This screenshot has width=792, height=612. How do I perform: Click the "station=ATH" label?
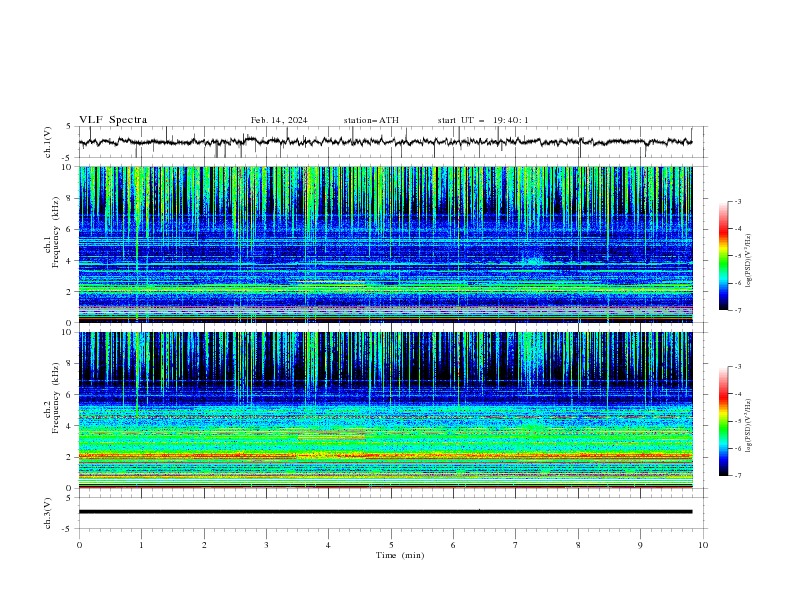coord(371,120)
